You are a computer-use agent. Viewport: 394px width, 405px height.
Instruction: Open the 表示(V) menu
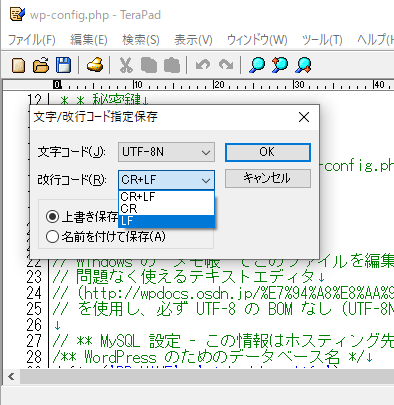coord(193,40)
